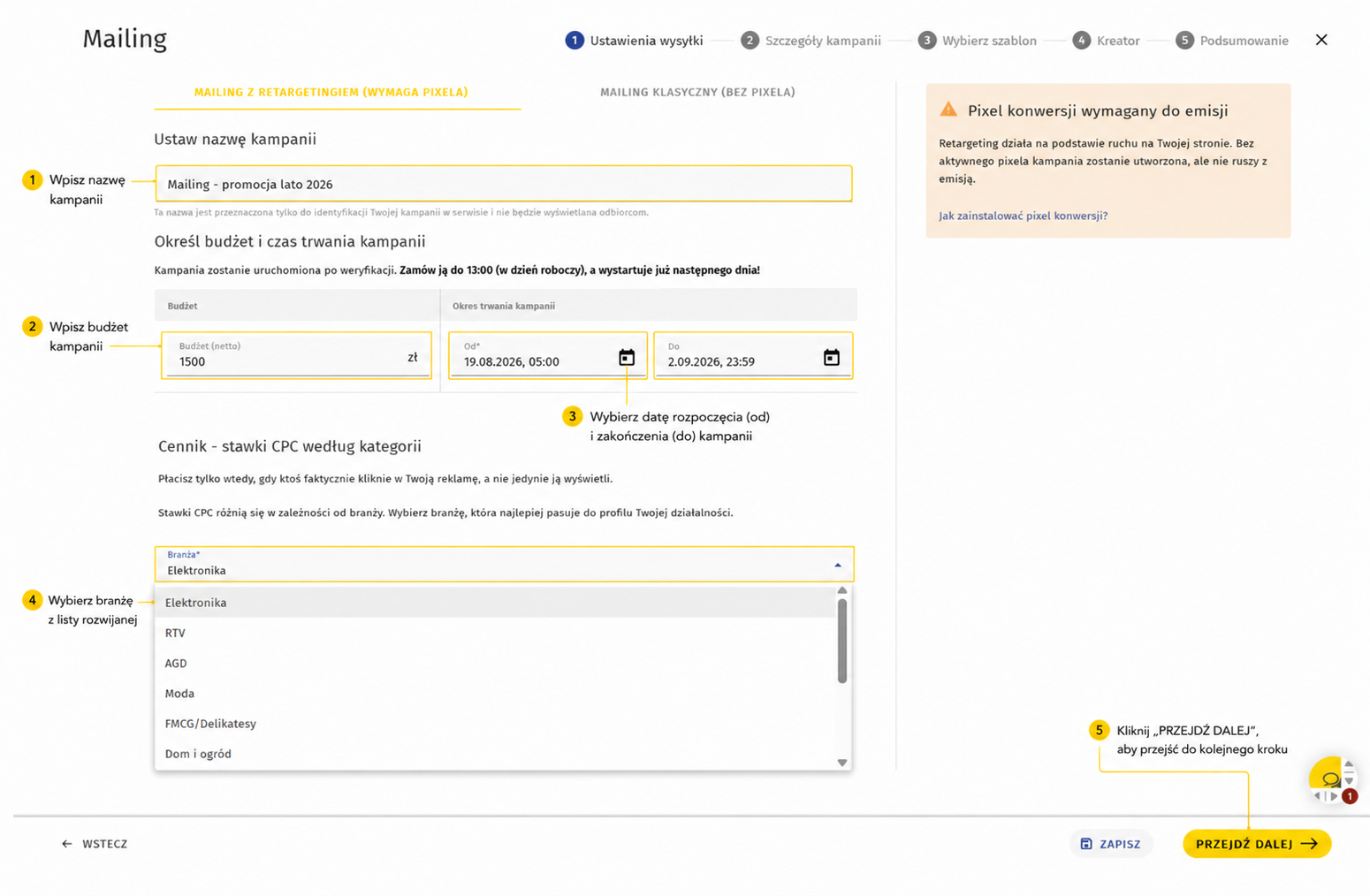Close the Mailing wizard with the X
The image size is (1370, 896).
tap(1321, 40)
